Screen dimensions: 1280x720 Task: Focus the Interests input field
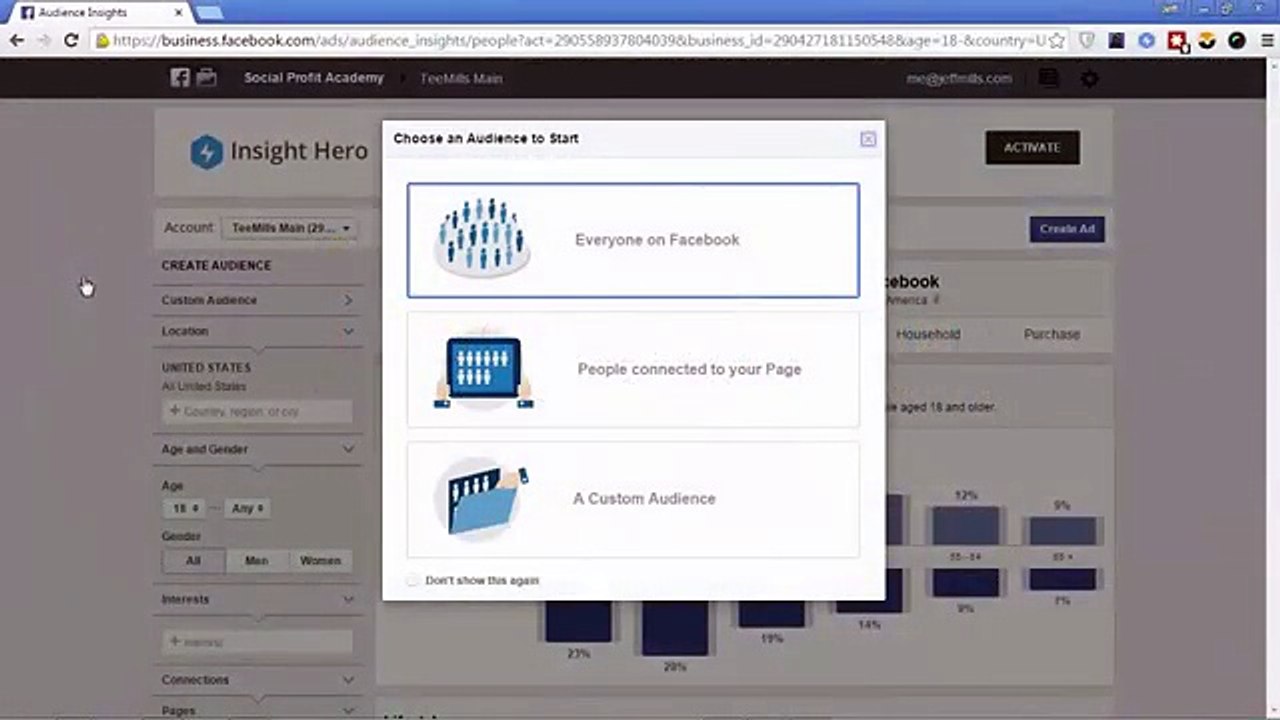(x=257, y=642)
